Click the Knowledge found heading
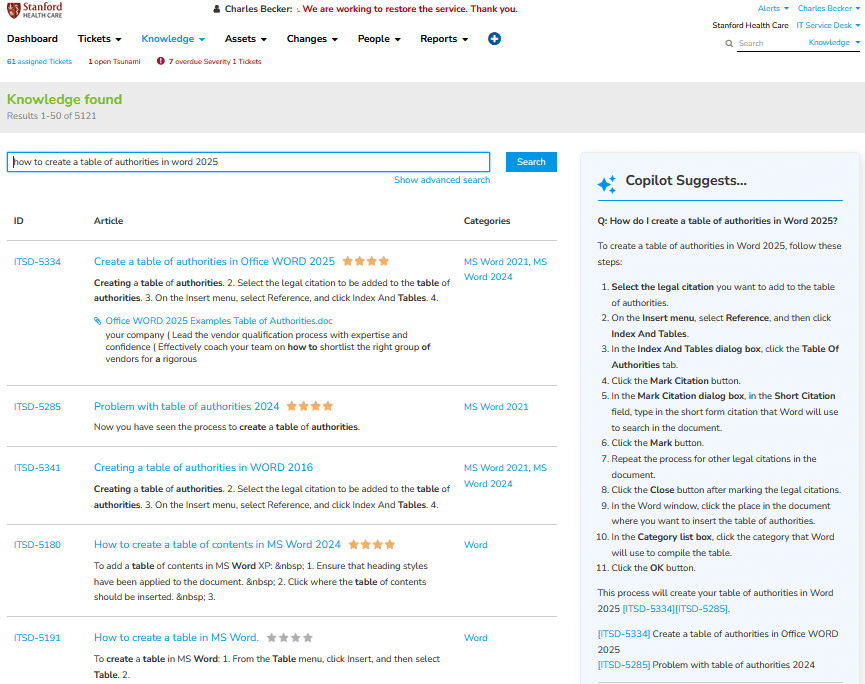The height and width of the screenshot is (684, 865). [65, 99]
